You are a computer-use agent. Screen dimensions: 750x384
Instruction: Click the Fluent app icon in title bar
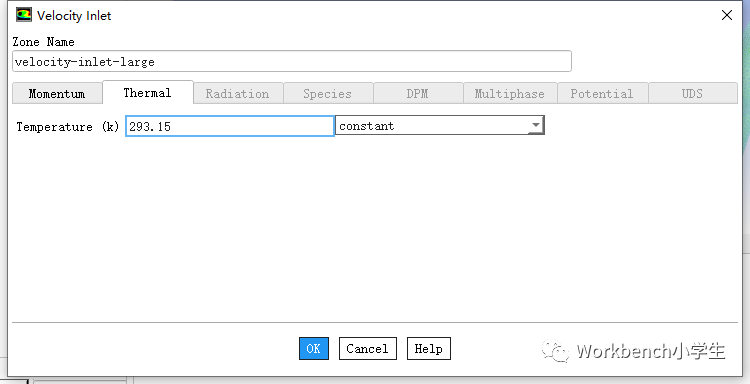[x=23, y=15]
